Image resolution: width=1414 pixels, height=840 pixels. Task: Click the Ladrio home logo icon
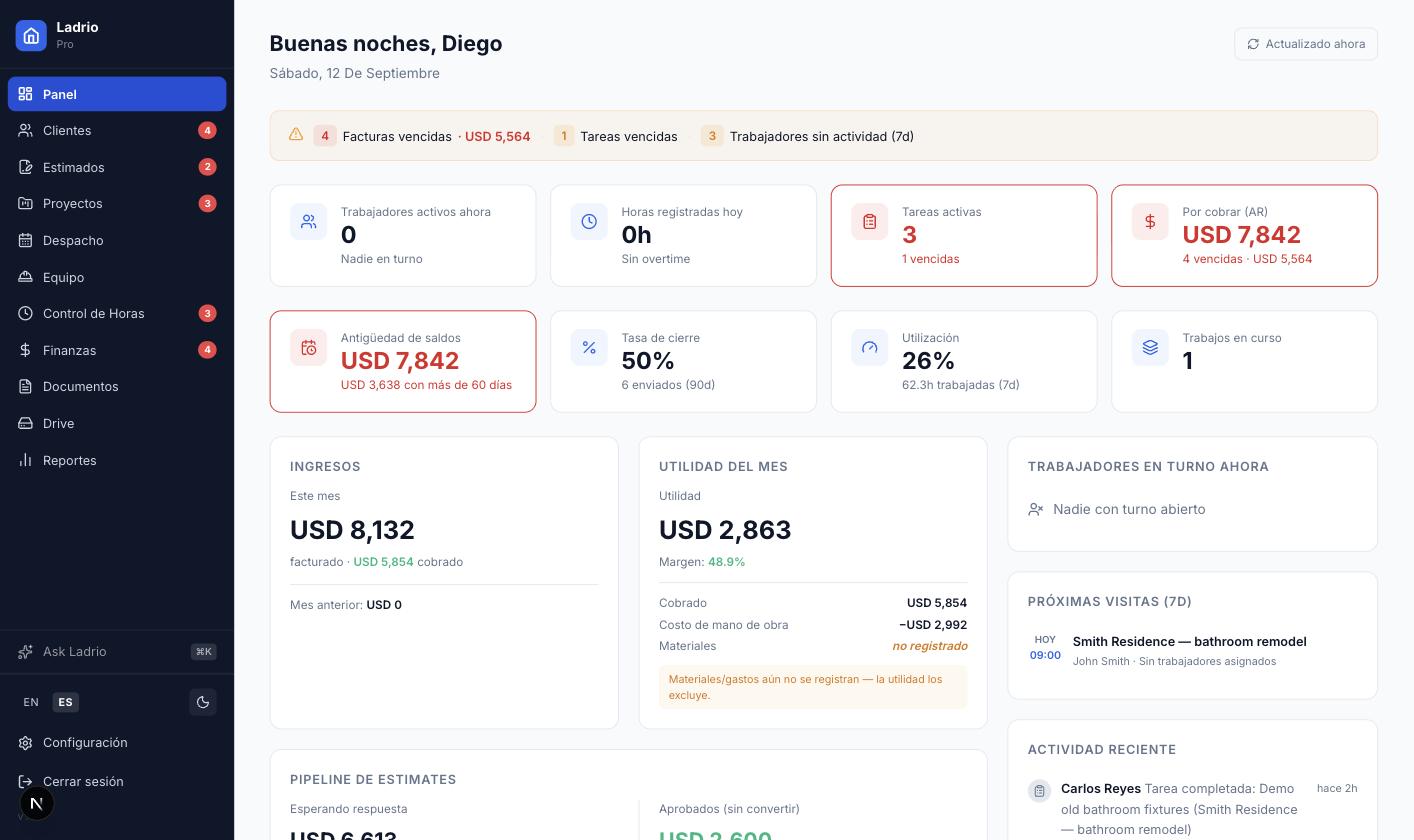coord(31,35)
